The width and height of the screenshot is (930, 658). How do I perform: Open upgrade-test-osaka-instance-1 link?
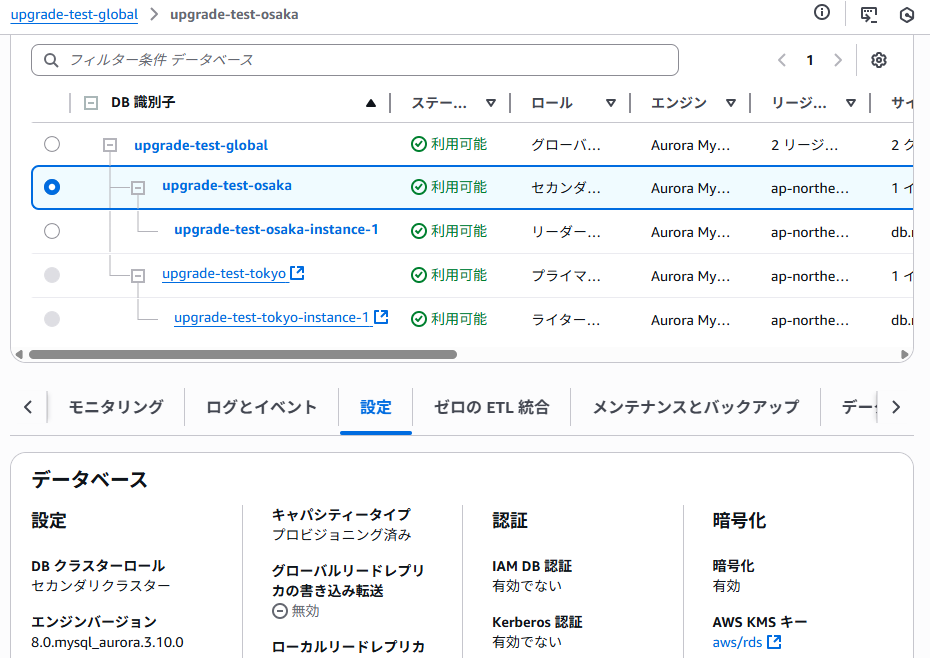[x=276, y=230]
